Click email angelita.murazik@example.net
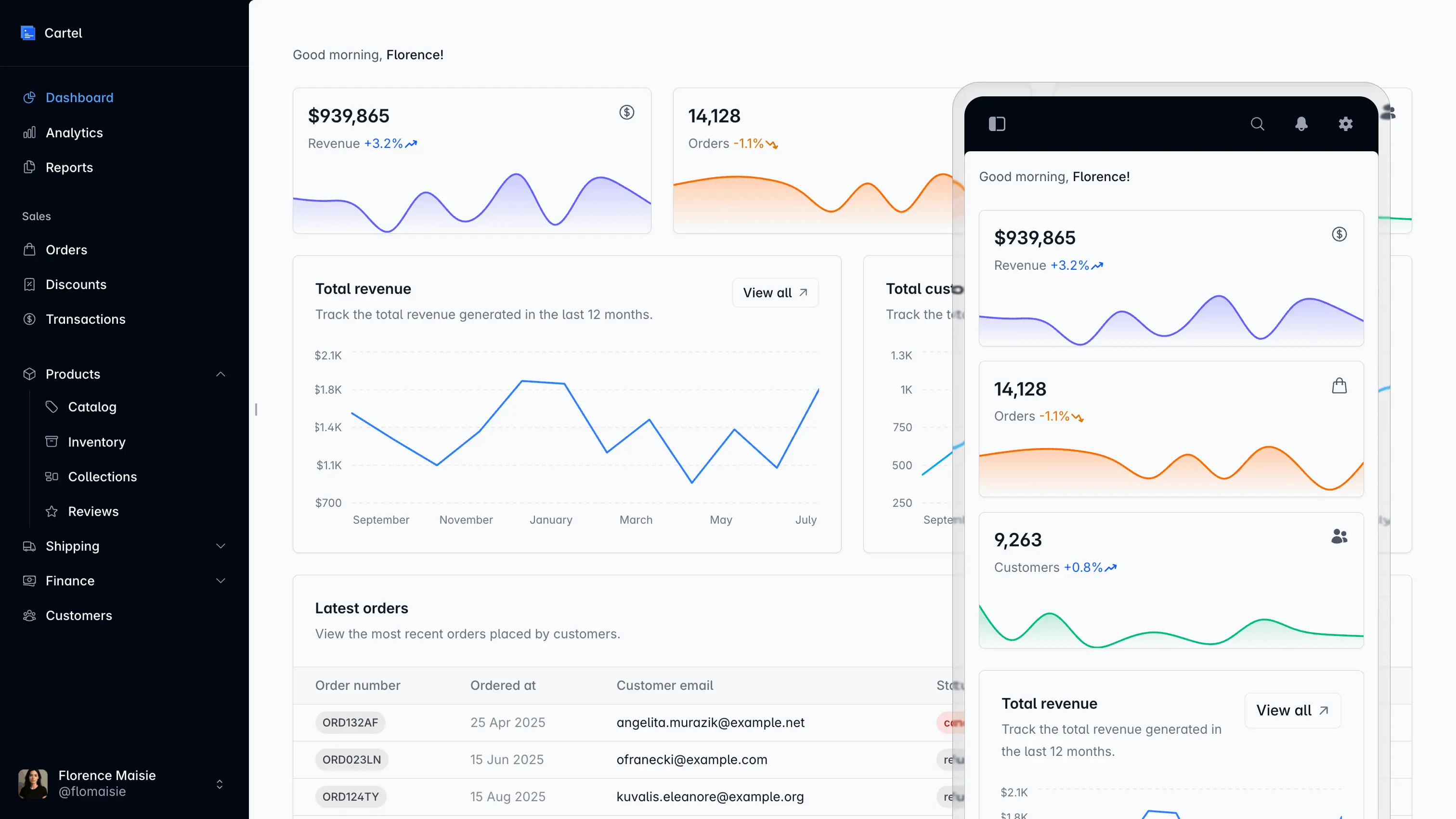The image size is (1456, 819). point(710,722)
